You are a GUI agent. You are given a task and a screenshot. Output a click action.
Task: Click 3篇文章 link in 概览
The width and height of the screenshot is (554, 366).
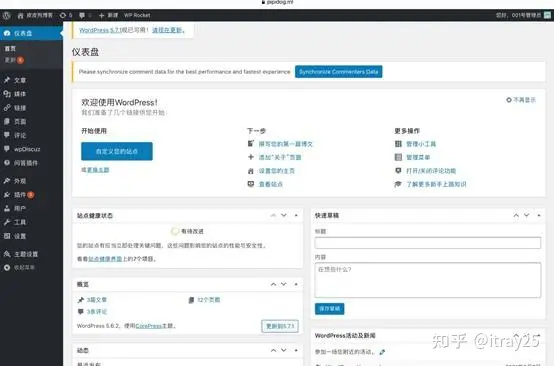96,300
